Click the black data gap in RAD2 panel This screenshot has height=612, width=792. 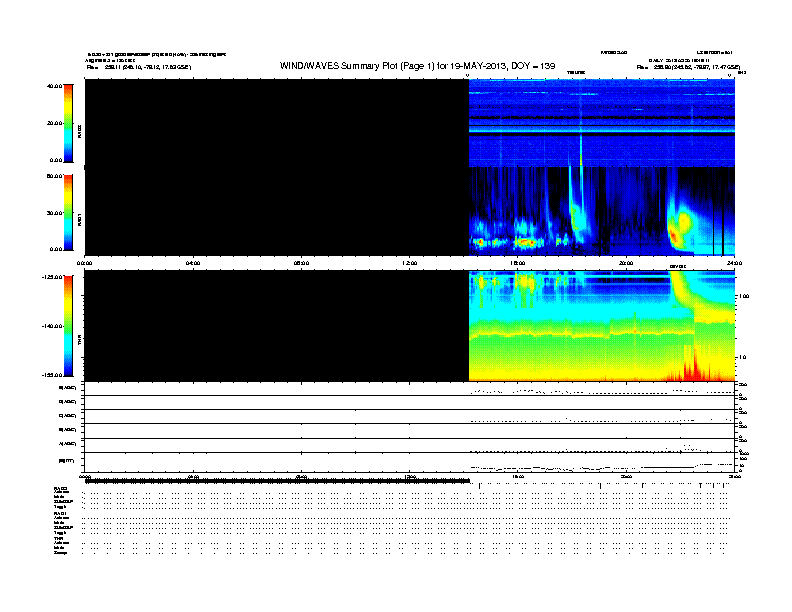[x=277, y=123]
